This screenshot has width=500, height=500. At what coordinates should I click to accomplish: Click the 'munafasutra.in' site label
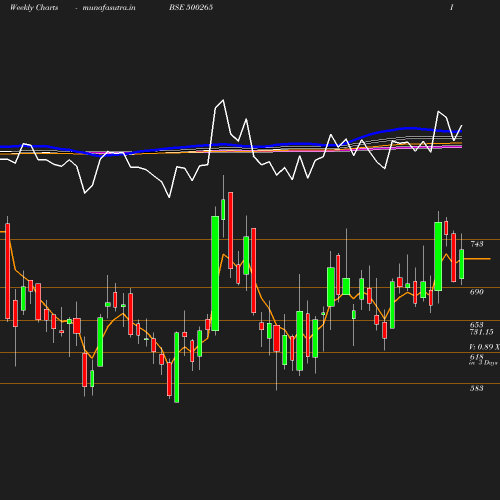coord(109,7)
